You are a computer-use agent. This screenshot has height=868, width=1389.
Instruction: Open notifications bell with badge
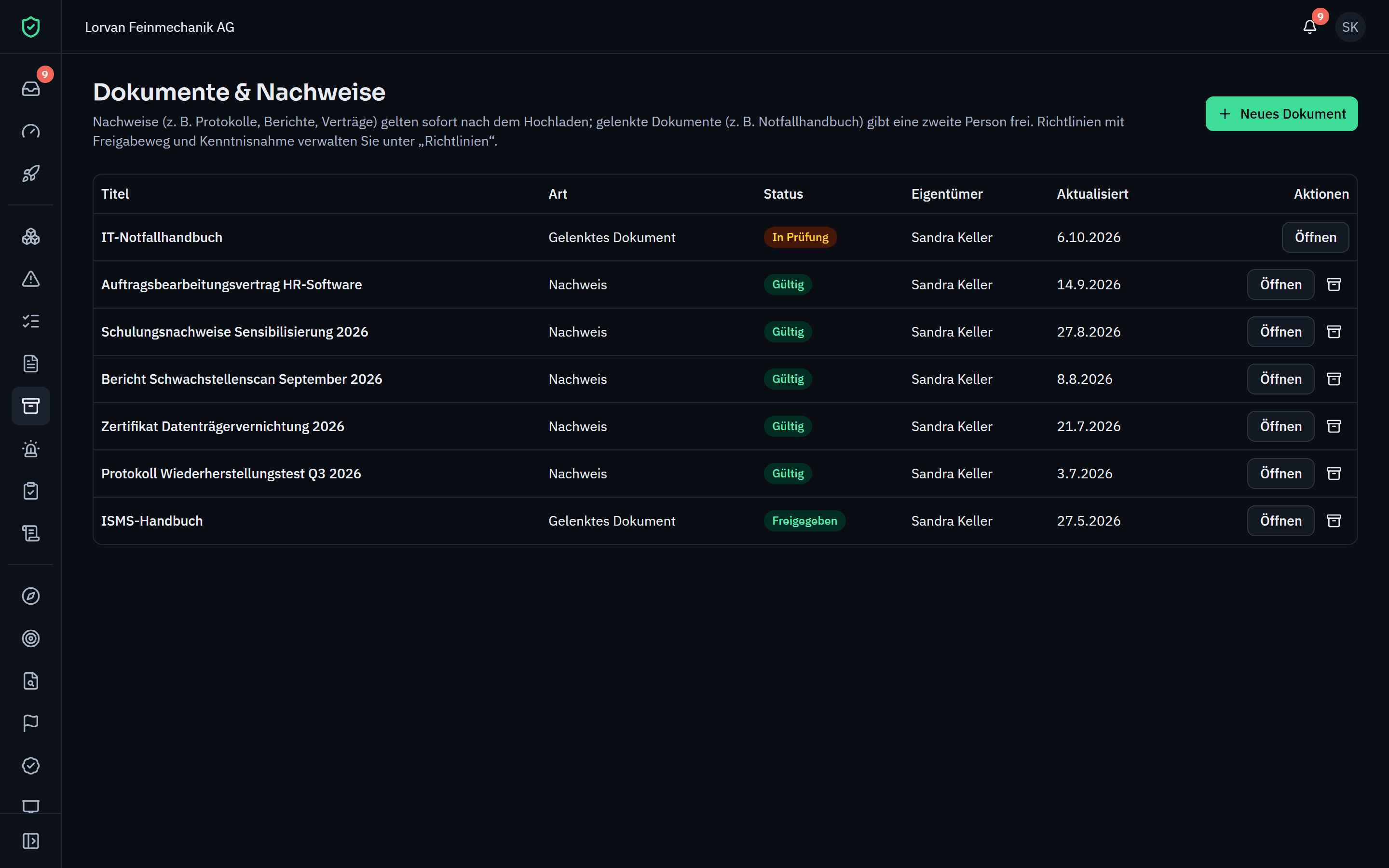(1310, 27)
